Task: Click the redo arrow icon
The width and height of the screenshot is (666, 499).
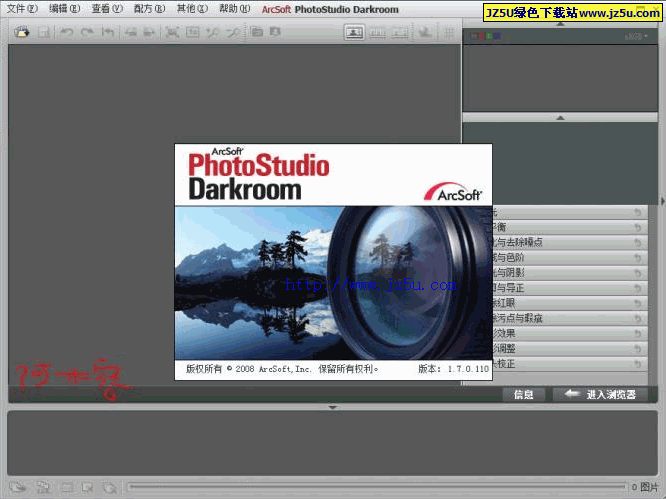Action: (x=87, y=32)
